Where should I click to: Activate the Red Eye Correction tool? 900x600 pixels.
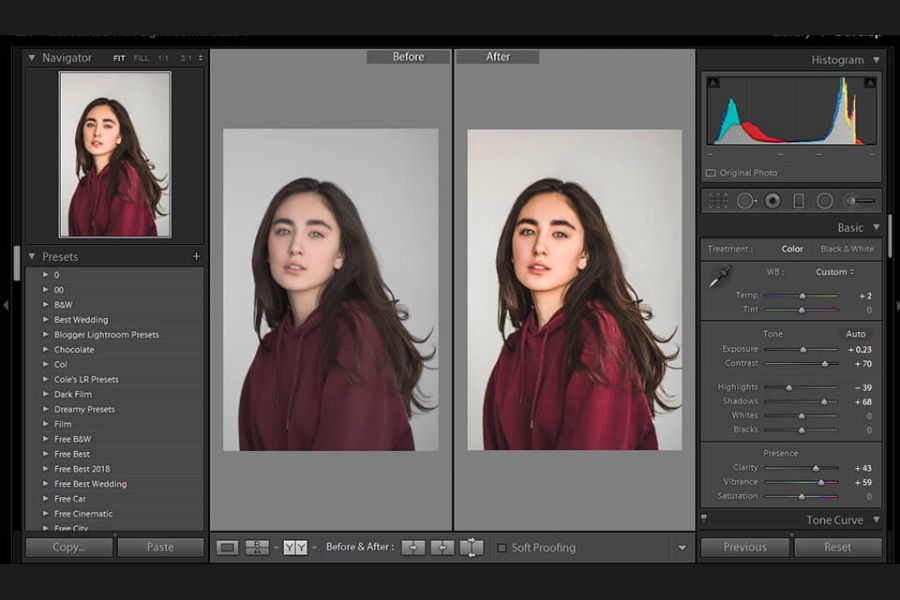pyautogui.click(x=772, y=200)
